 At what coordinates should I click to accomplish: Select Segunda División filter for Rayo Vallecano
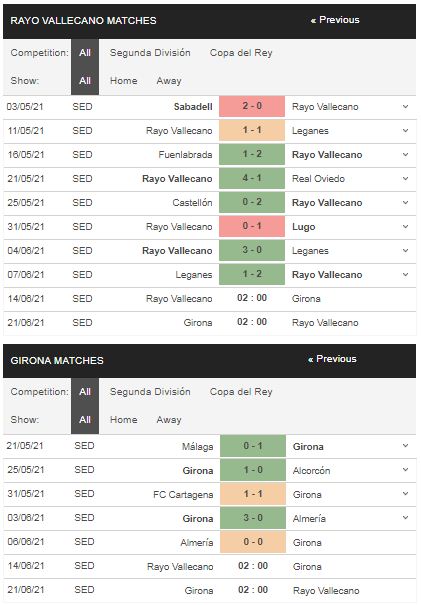150,53
